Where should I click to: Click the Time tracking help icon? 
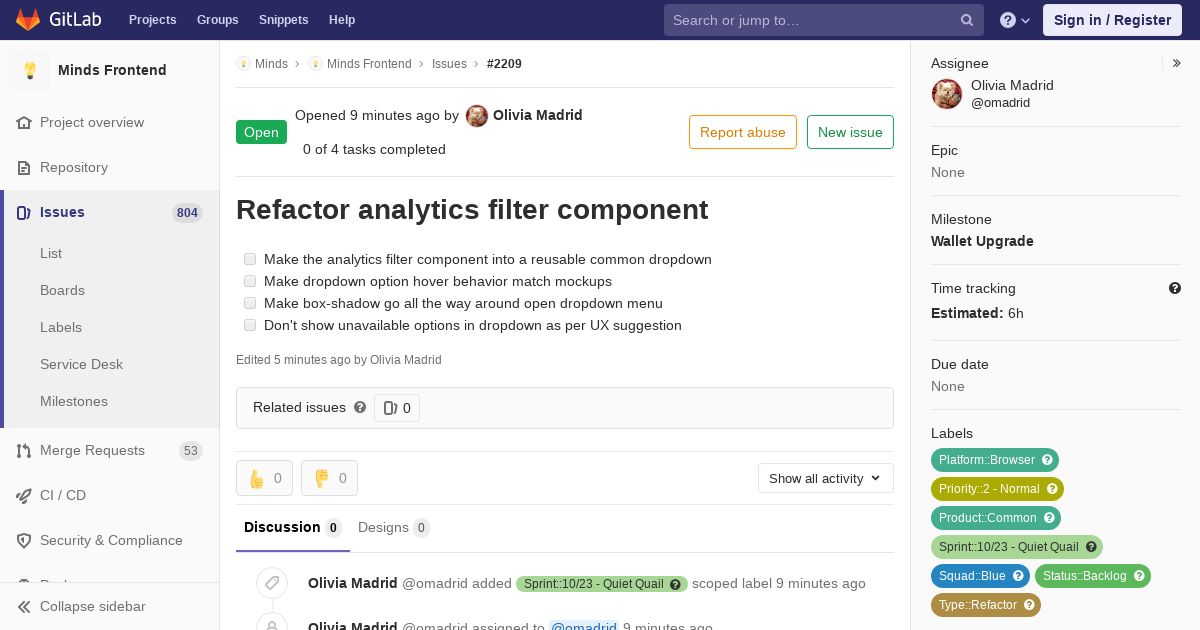pyautogui.click(x=1175, y=288)
